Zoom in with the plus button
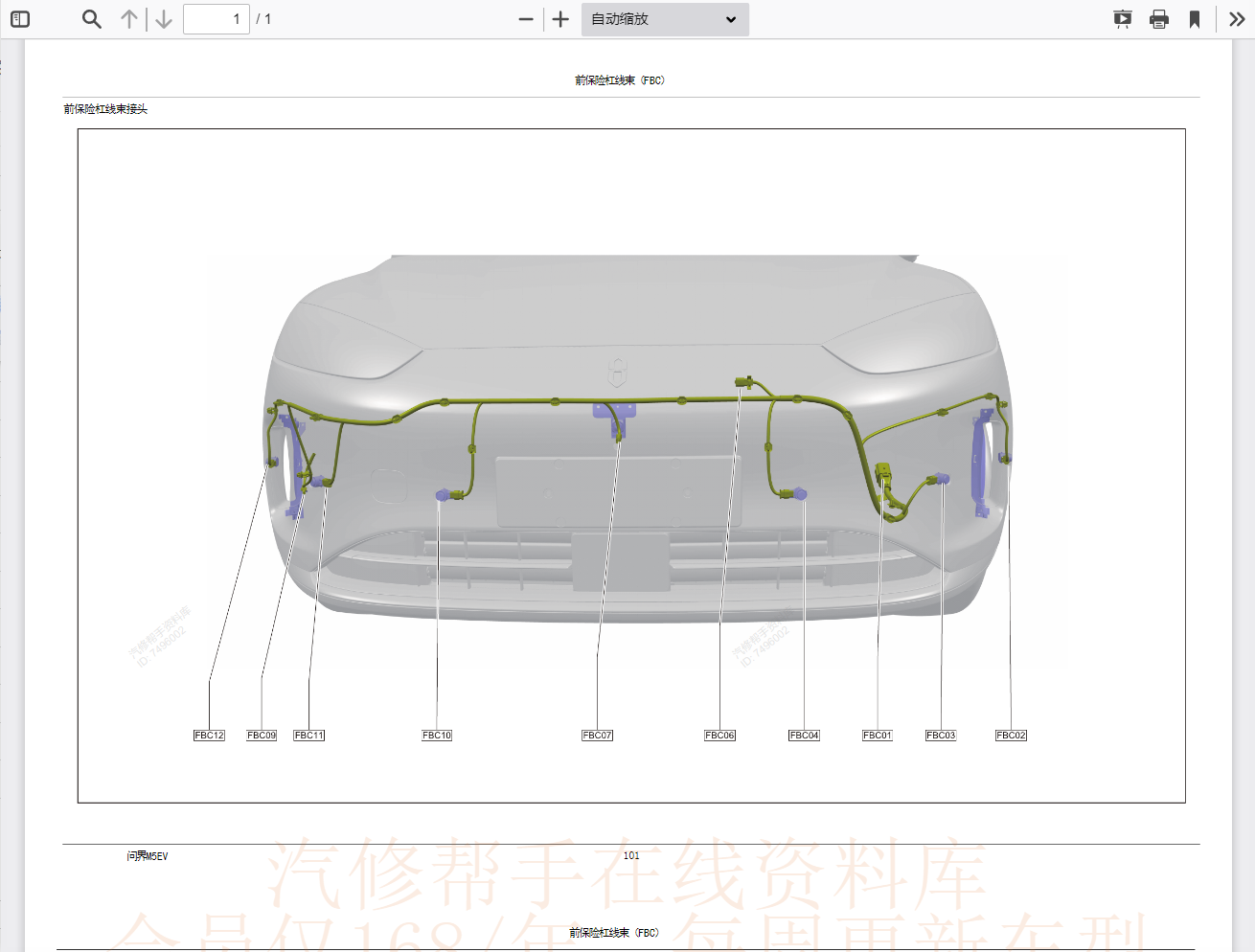 560,19
